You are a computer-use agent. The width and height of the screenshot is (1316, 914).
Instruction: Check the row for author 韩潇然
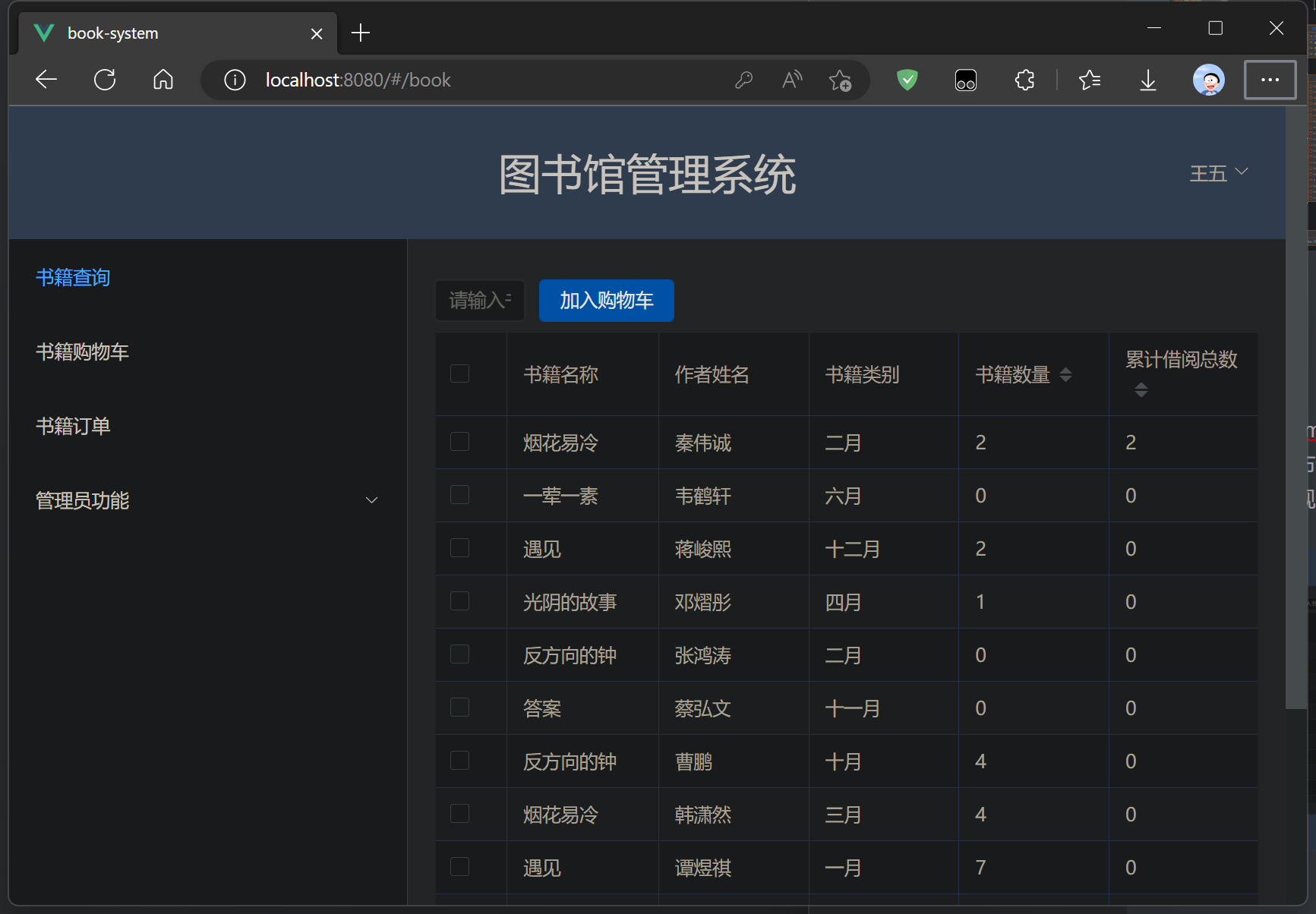pyautogui.click(x=459, y=814)
